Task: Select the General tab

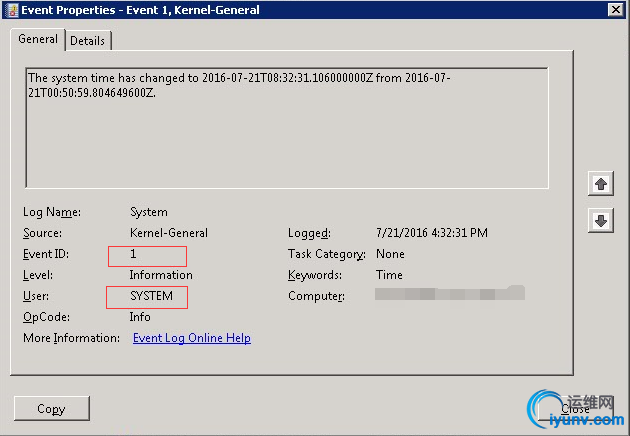Action: (x=38, y=39)
